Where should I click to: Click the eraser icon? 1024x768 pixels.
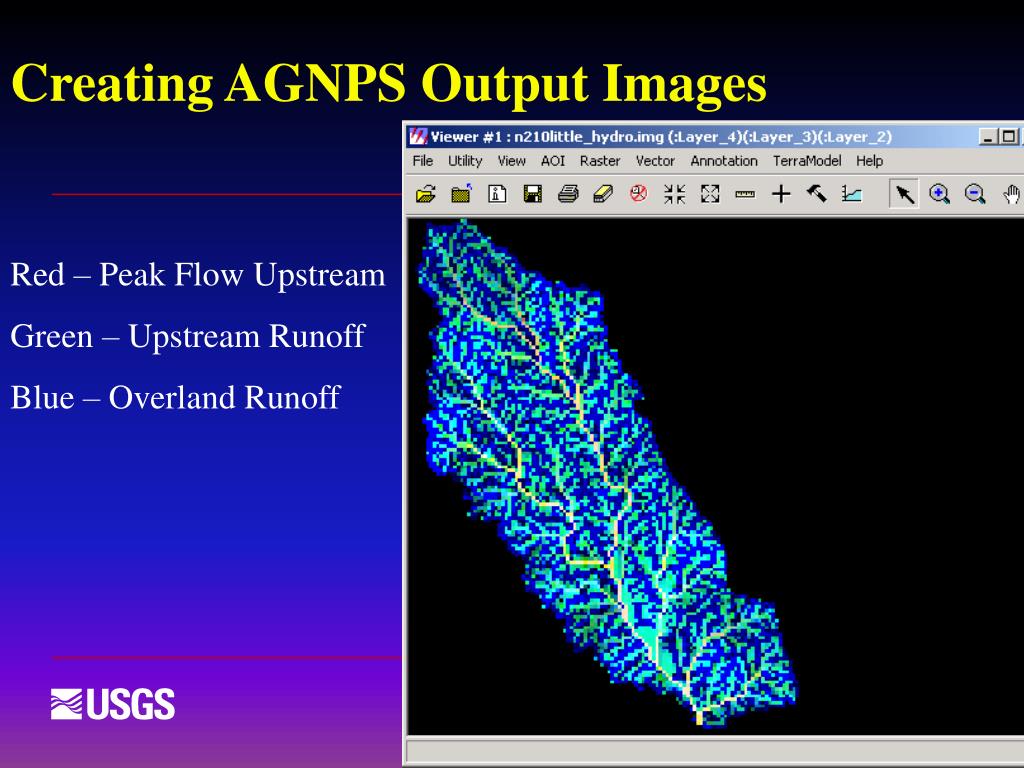(x=603, y=194)
